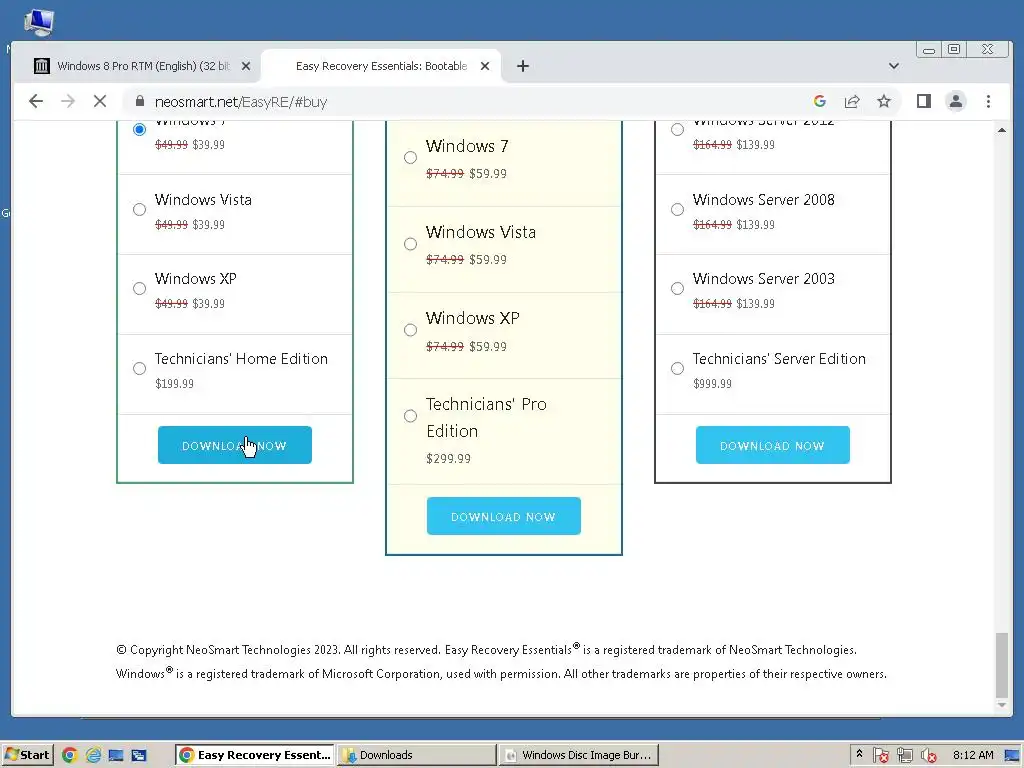Share this page via share icon

point(852,101)
